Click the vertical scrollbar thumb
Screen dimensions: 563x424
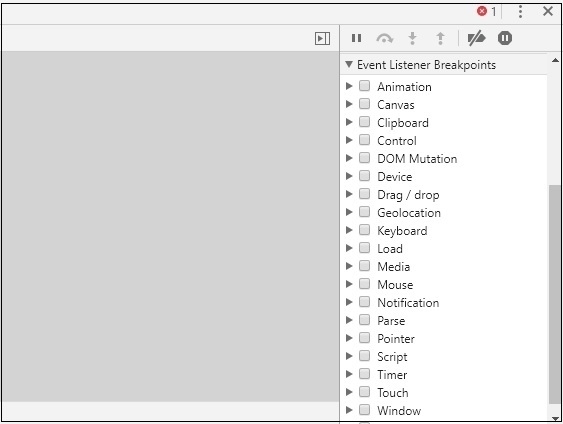pos(554,294)
